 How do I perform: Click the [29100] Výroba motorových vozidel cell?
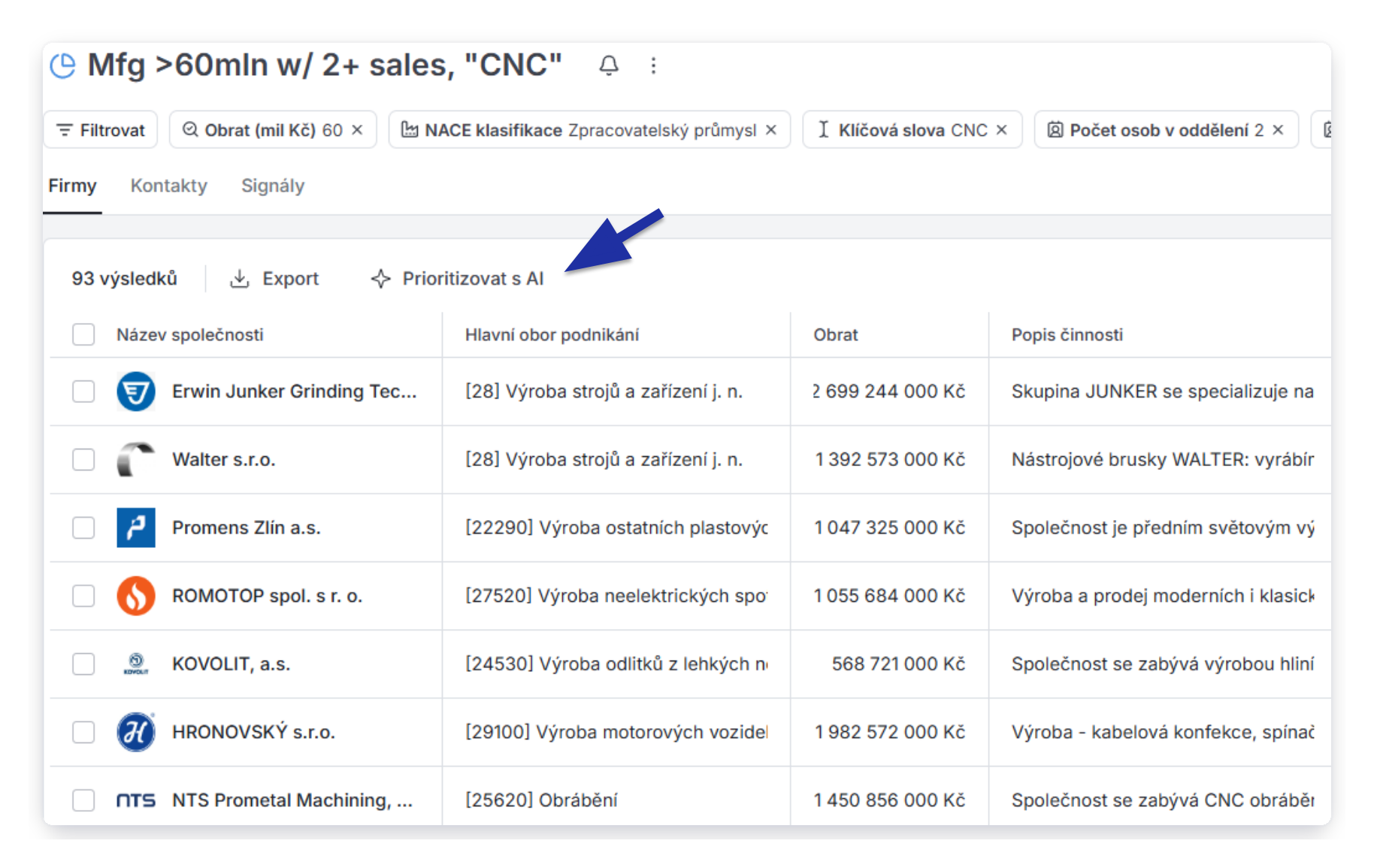pyautogui.click(x=616, y=732)
